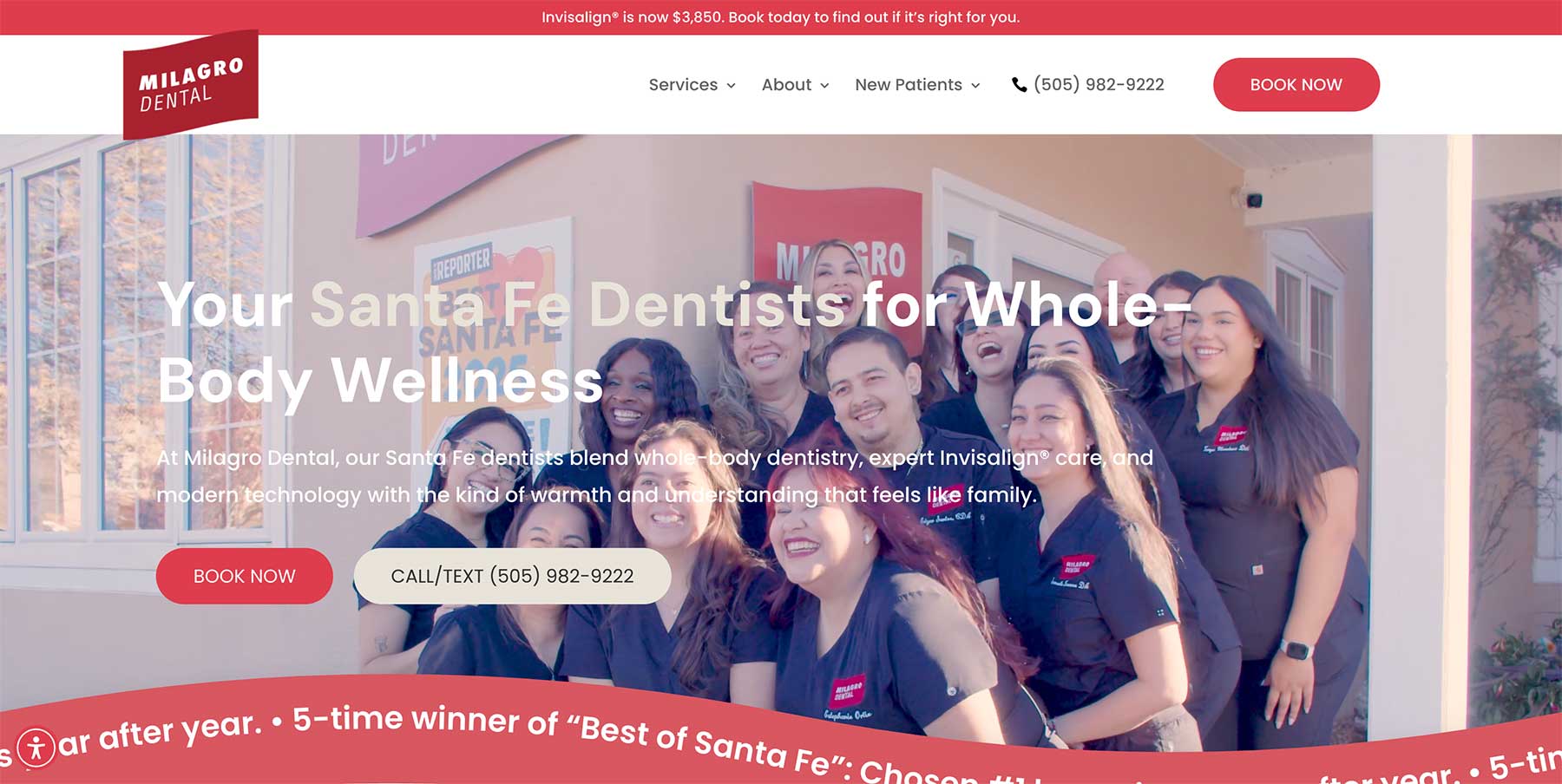Click the phone handset icon in navigation

click(x=1020, y=84)
